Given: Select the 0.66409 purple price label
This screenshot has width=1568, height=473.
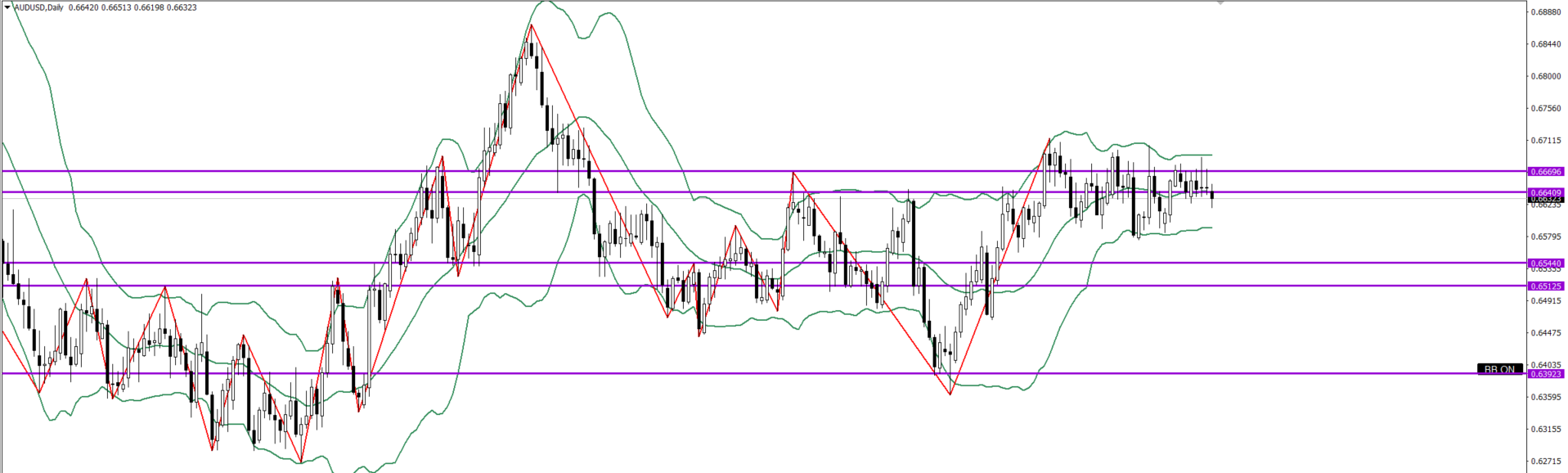Looking at the screenshot, I should [x=1546, y=192].
